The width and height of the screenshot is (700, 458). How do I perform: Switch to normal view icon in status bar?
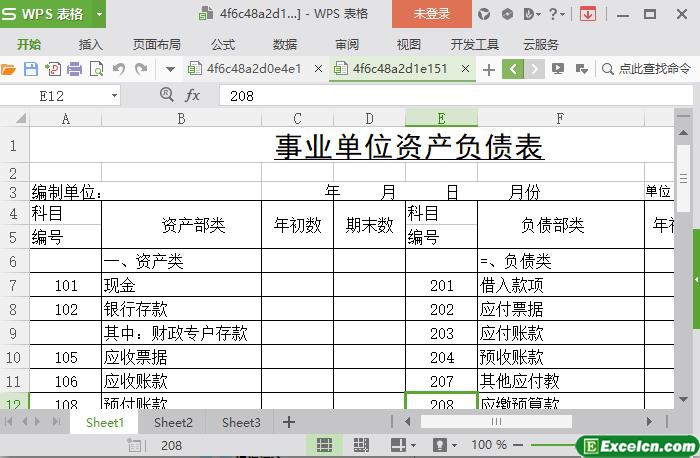(324, 445)
